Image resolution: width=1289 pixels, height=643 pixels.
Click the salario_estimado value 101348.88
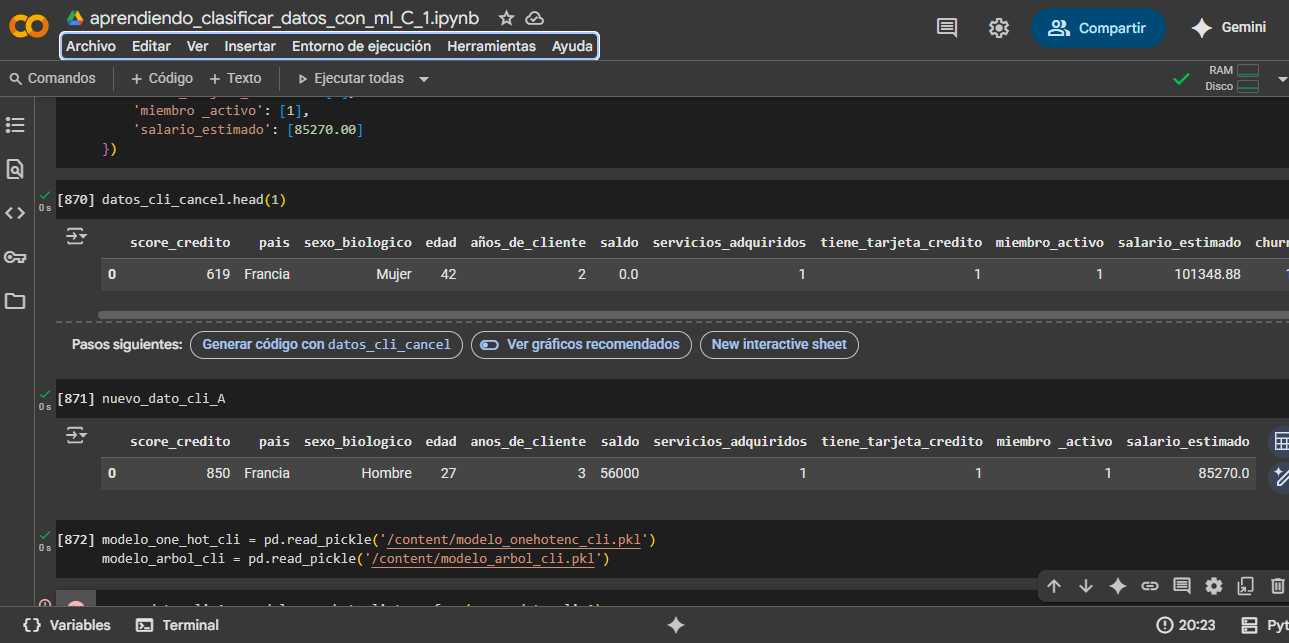coord(1208,274)
